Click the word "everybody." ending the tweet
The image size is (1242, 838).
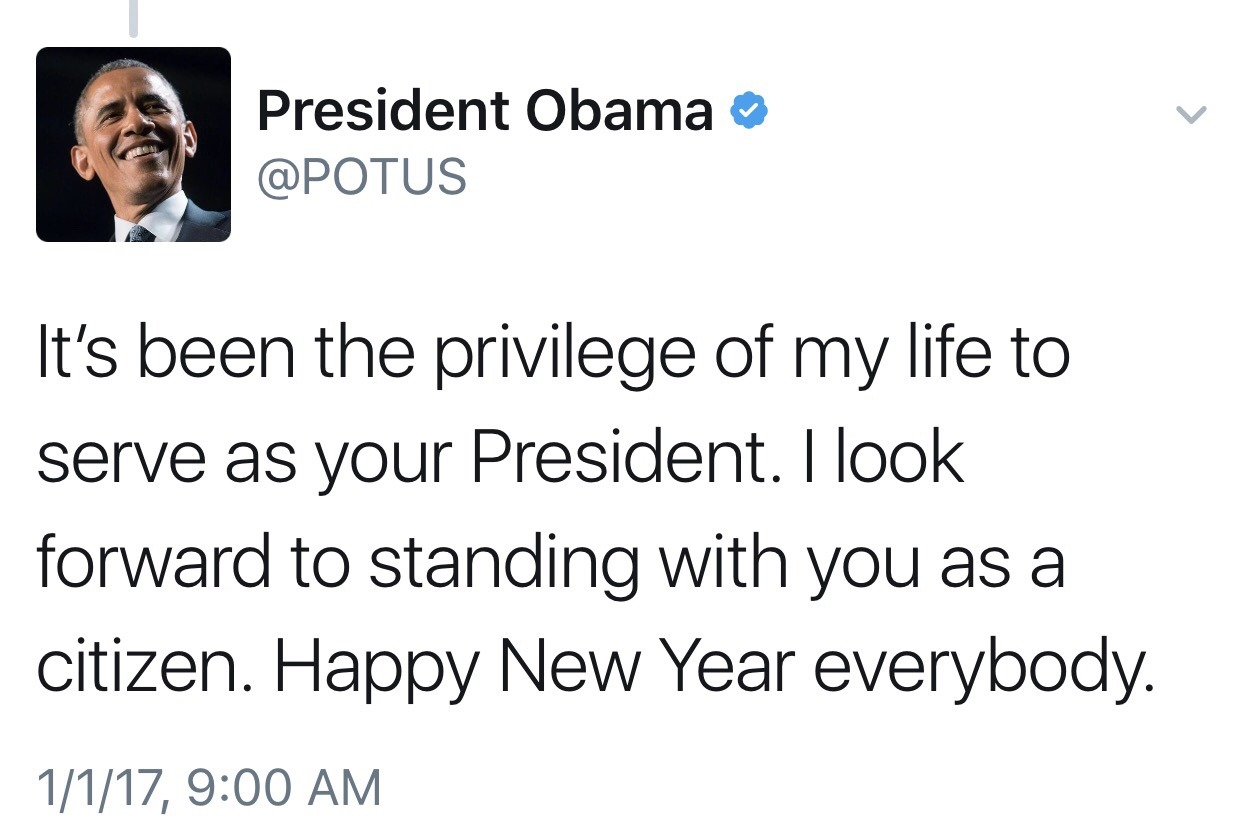coord(986,671)
